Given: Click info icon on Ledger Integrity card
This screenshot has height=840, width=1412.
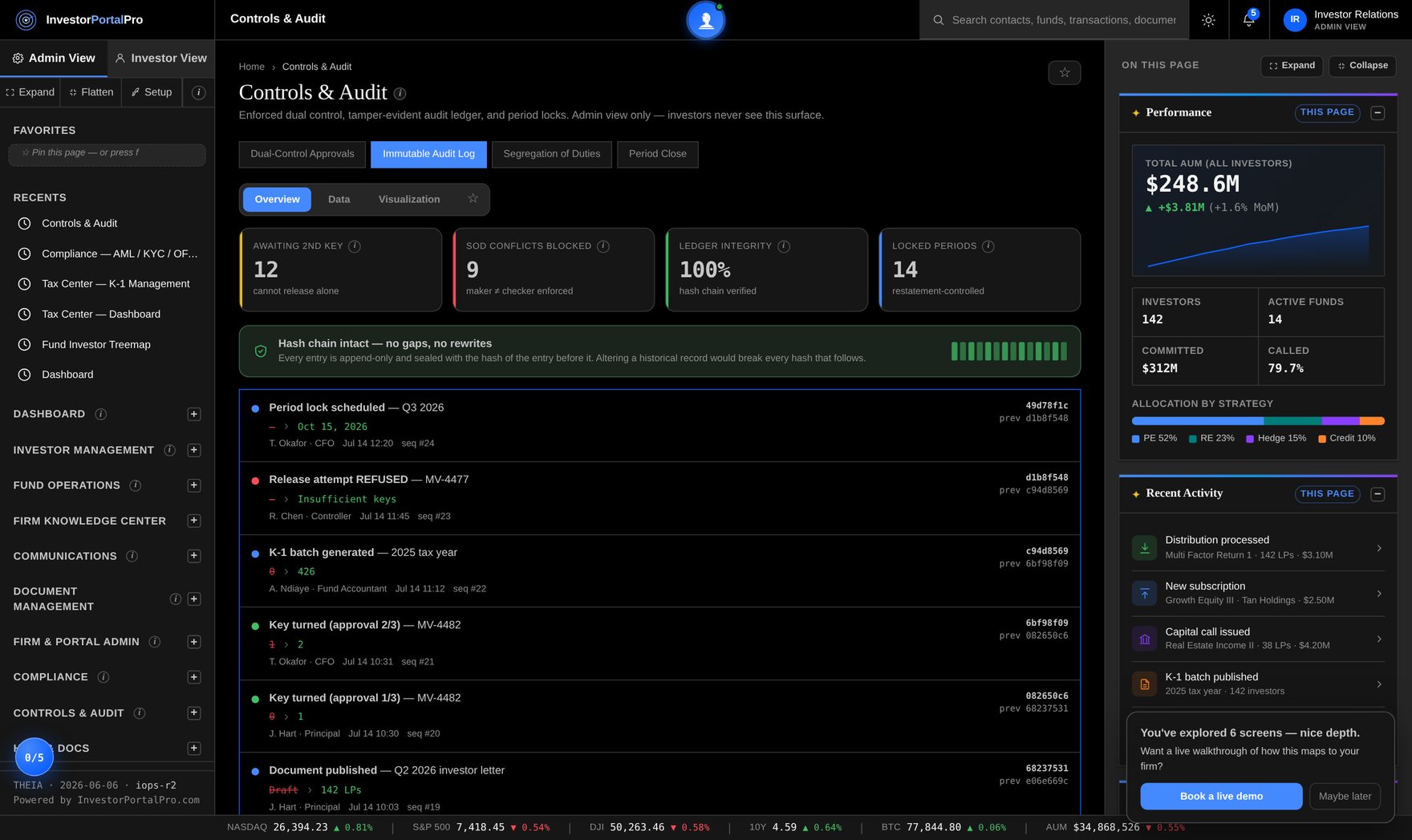Looking at the screenshot, I should pyautogui.click(x=784, y=246).
